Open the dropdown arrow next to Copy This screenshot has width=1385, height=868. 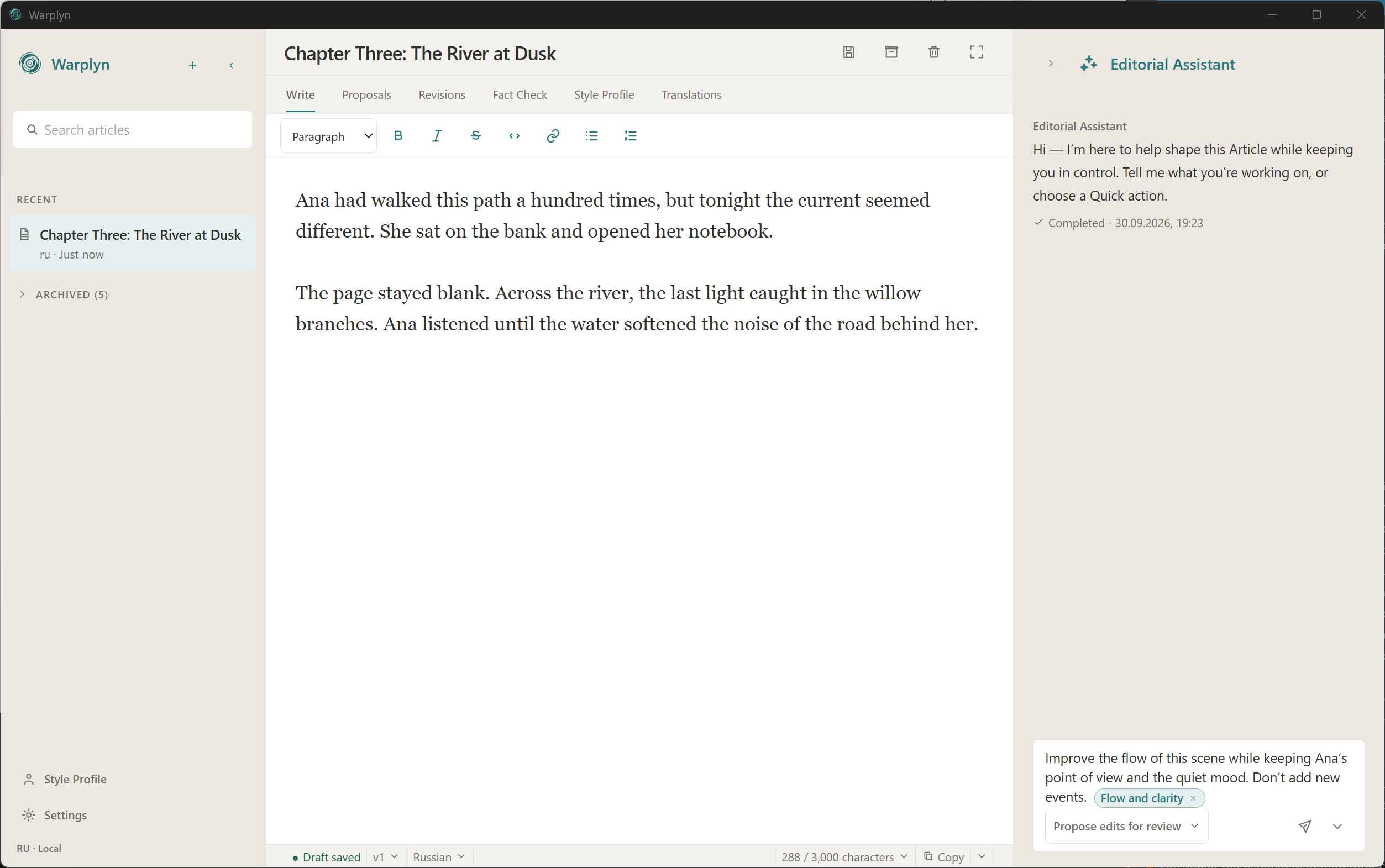[x=982, y=856]
